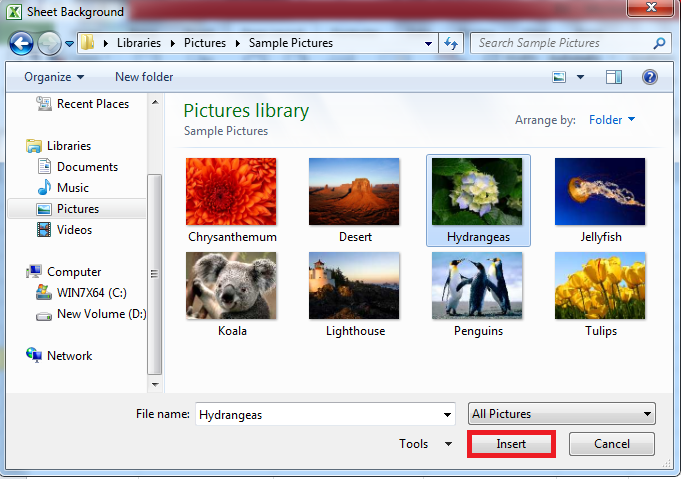Click Libraries in the address path
Image resolution: width=681 pixels, height=479 pixels.
point(139,43)
